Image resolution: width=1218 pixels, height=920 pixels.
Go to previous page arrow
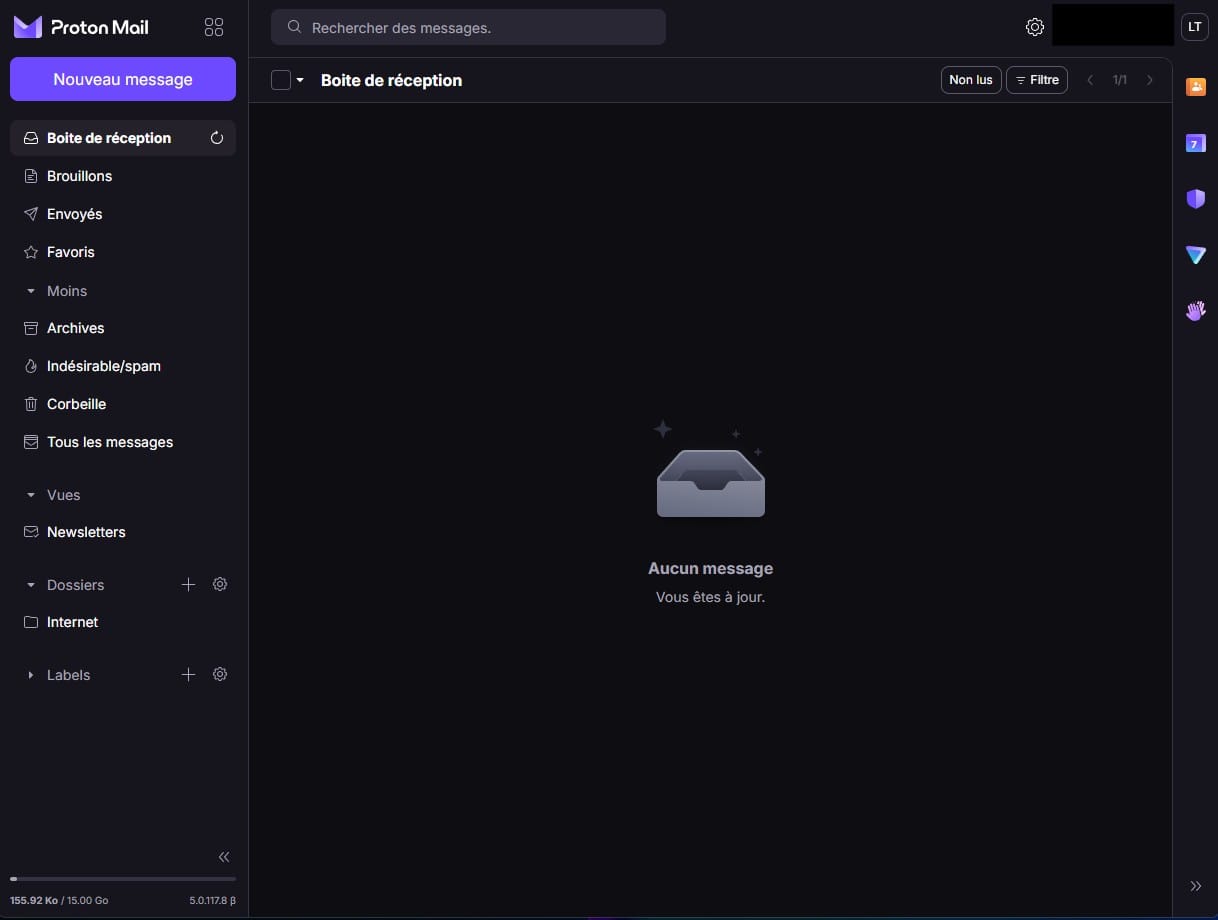click(x=1090, y=80)
